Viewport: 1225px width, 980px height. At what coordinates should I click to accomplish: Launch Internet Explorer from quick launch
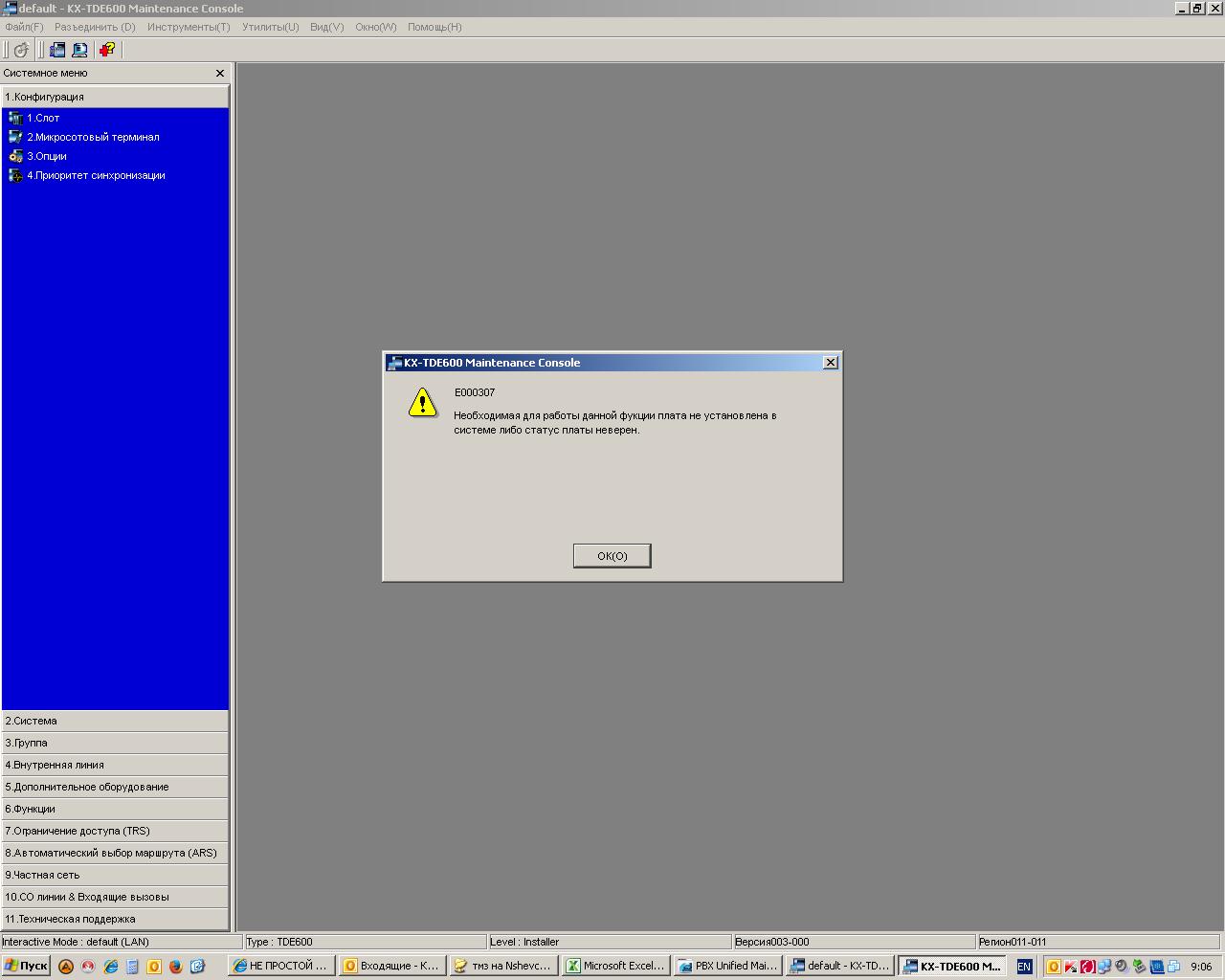click(110, 967)
